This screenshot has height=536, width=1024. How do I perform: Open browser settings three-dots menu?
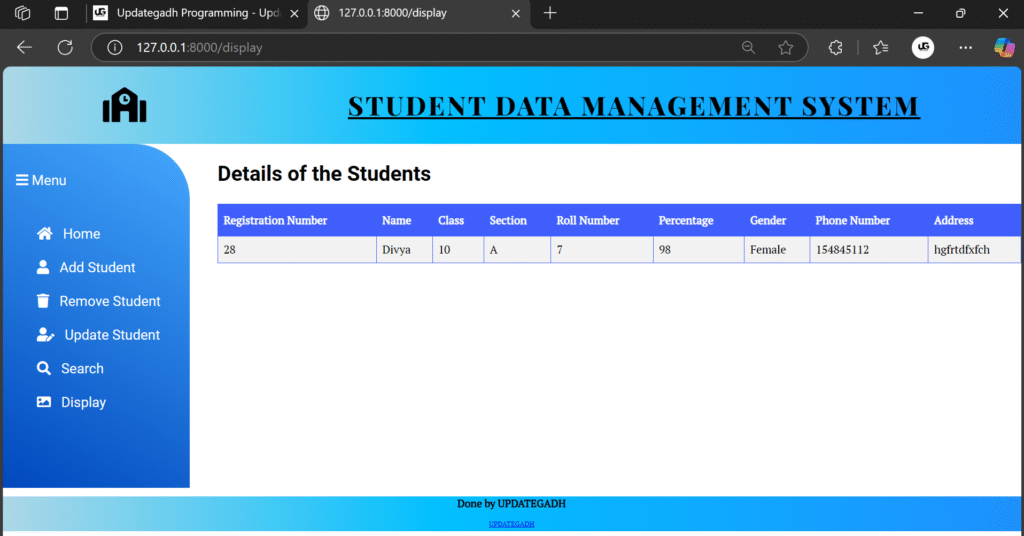[965, 48]
